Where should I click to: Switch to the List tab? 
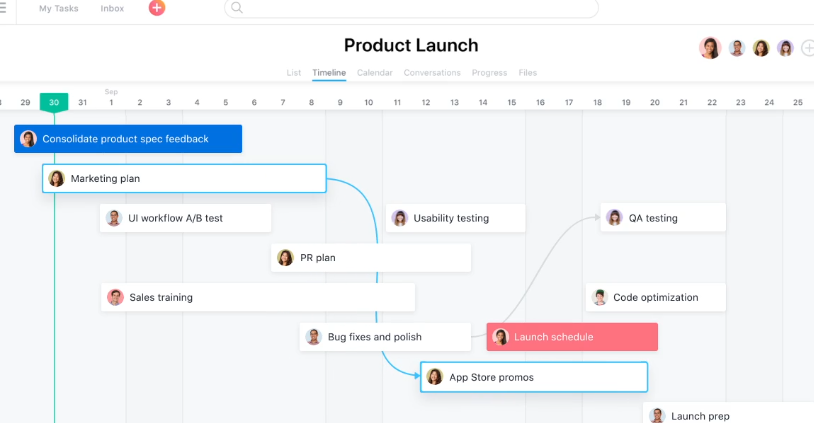tap(293, 73)
